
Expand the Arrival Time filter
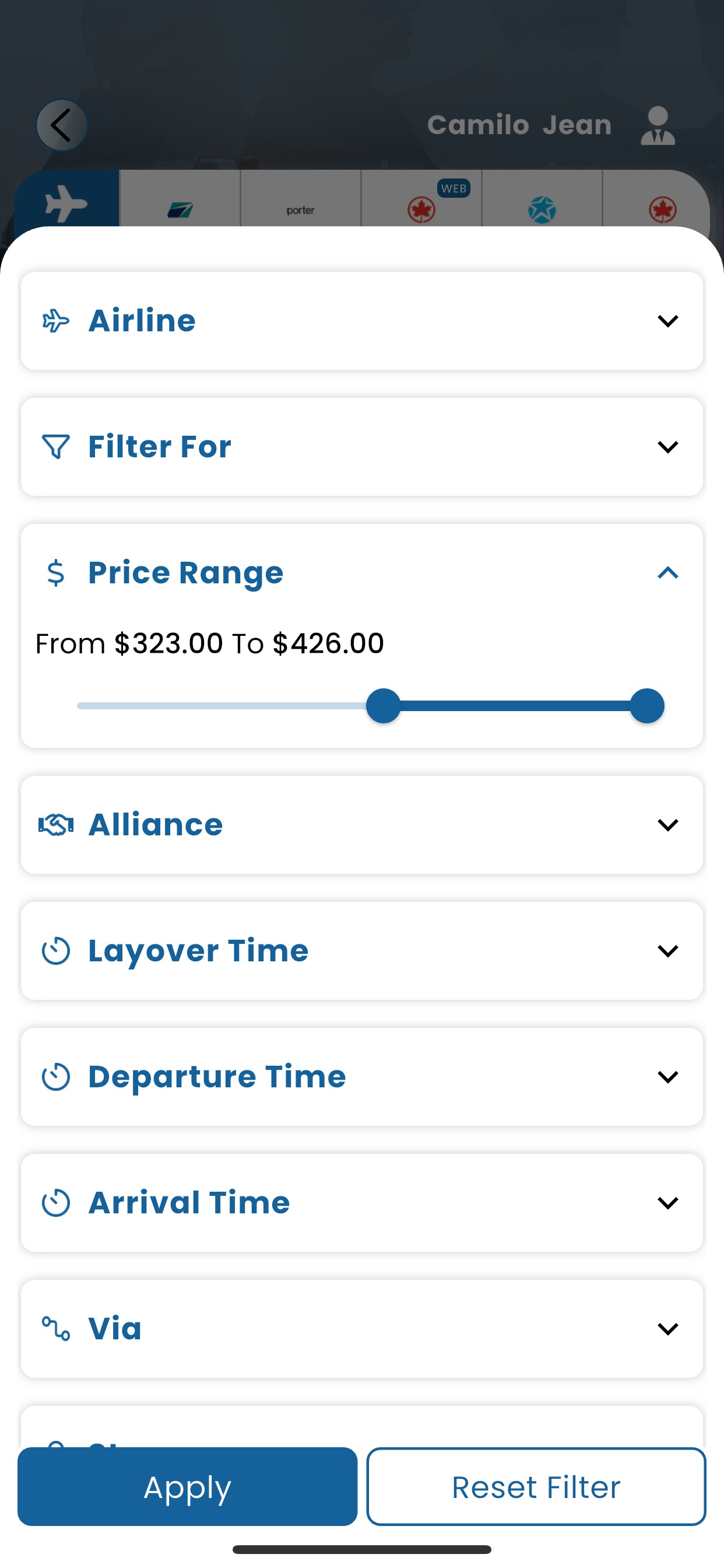tap(667, 1203)
